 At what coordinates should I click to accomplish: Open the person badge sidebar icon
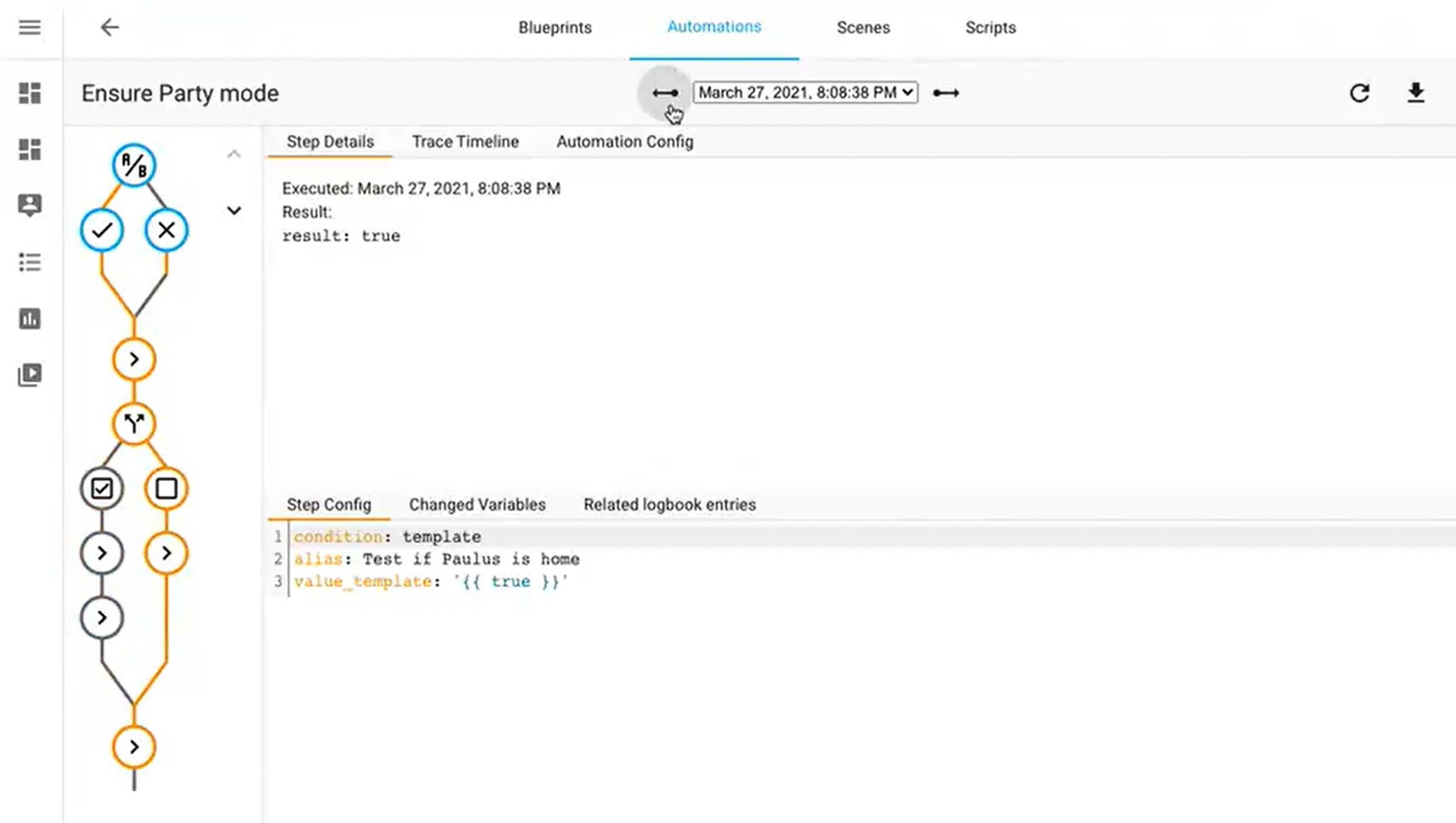point(30,206)
